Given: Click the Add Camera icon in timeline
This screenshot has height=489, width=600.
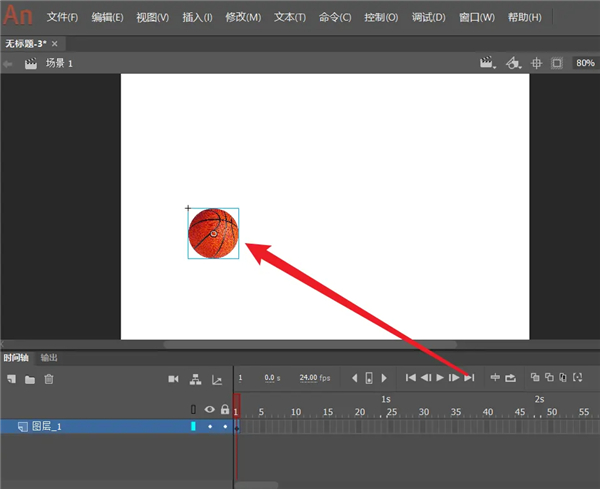Looking at the screenshot, I should click(173, 379).
